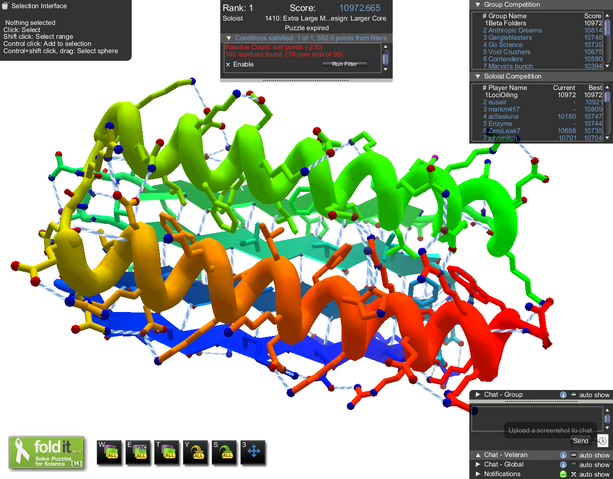
Task: Click the Chat - Veteran info icon
Action: tap(563, 455)
